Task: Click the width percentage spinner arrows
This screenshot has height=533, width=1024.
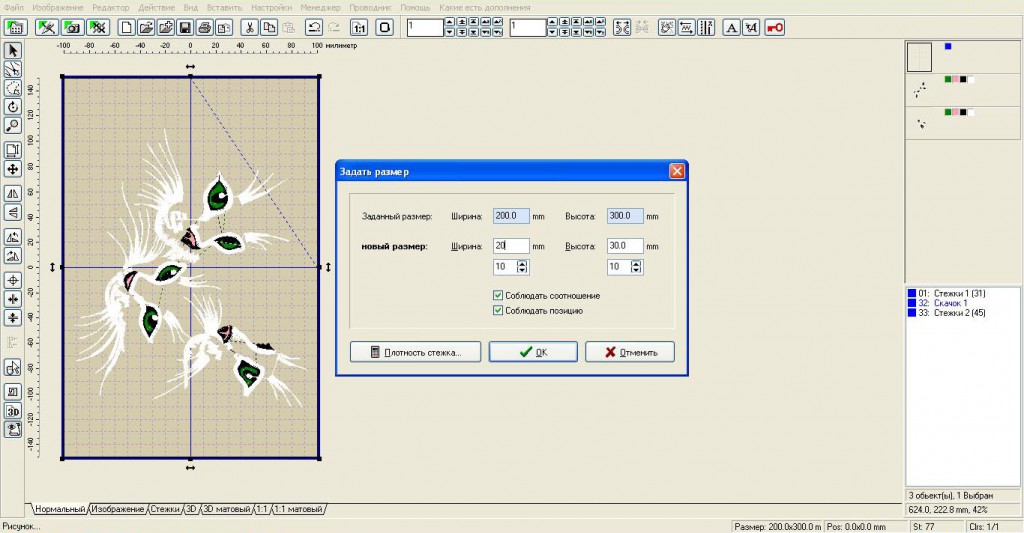Action: pos(522,267)
